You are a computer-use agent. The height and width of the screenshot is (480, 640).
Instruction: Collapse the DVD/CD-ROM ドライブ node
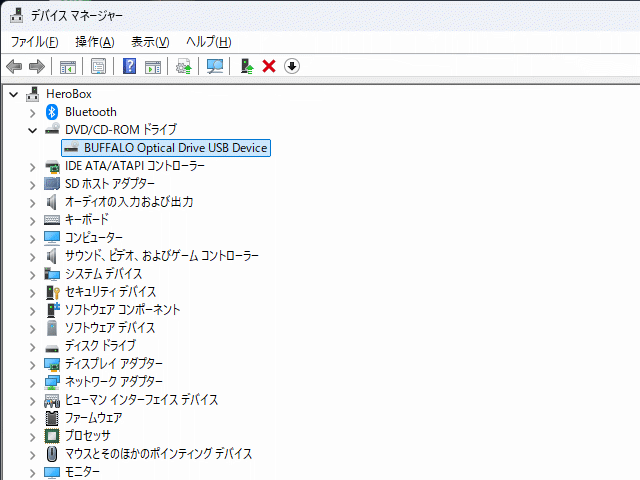[x=34, y=130]
